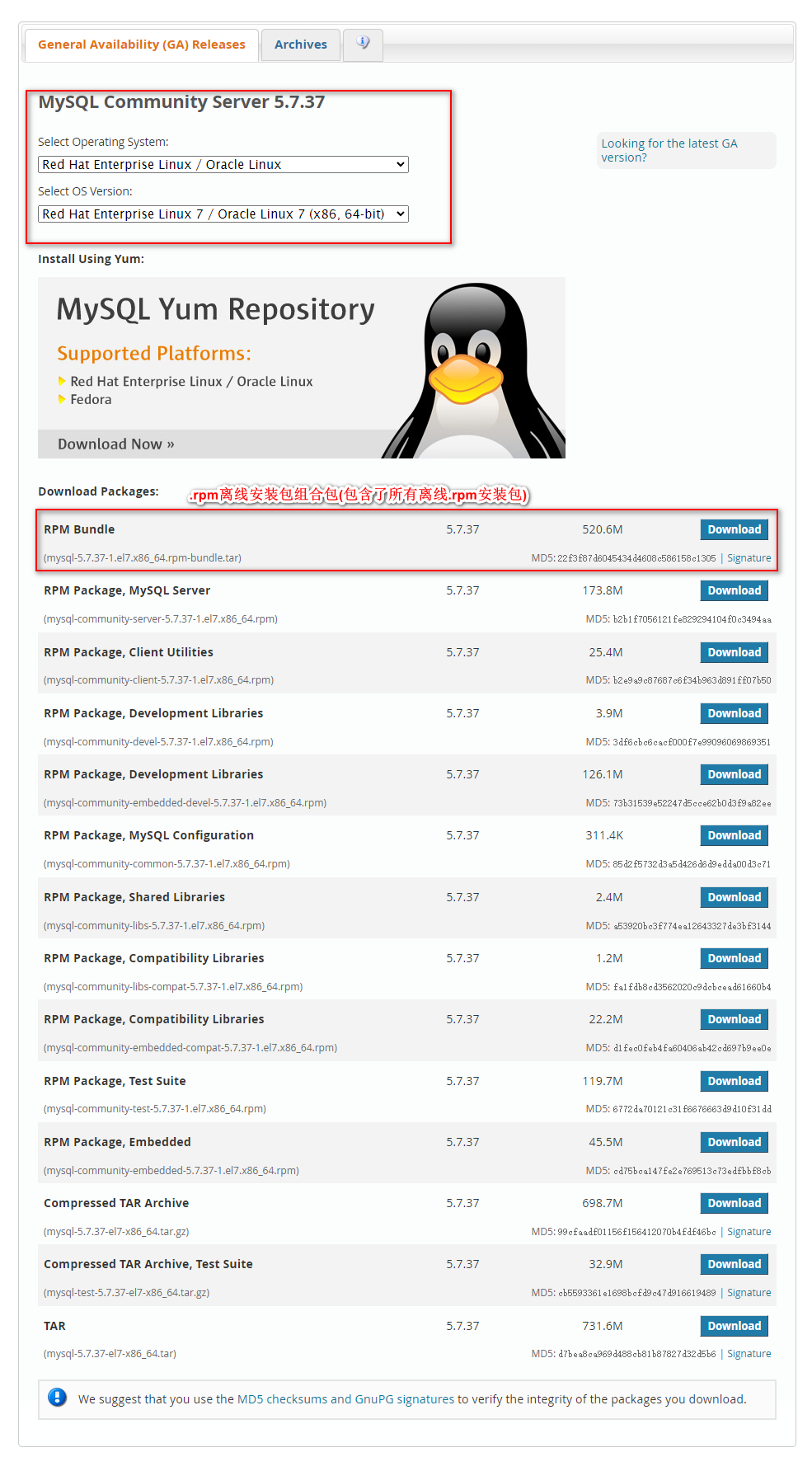
Task: Select filename mysql-5.7.37-1.el7.x86_64.rpm-bundle.tar
Action: coord(143,558)
